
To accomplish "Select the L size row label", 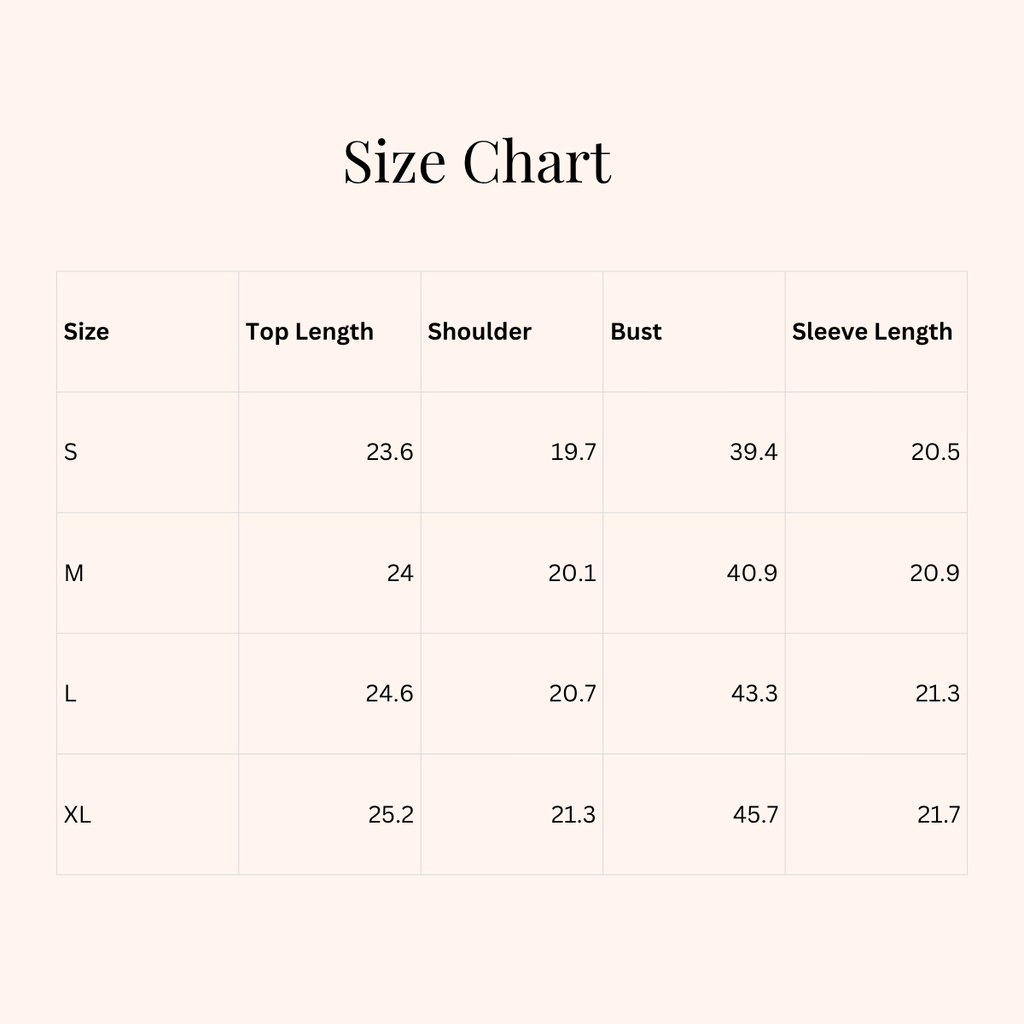I will [70, 694].
